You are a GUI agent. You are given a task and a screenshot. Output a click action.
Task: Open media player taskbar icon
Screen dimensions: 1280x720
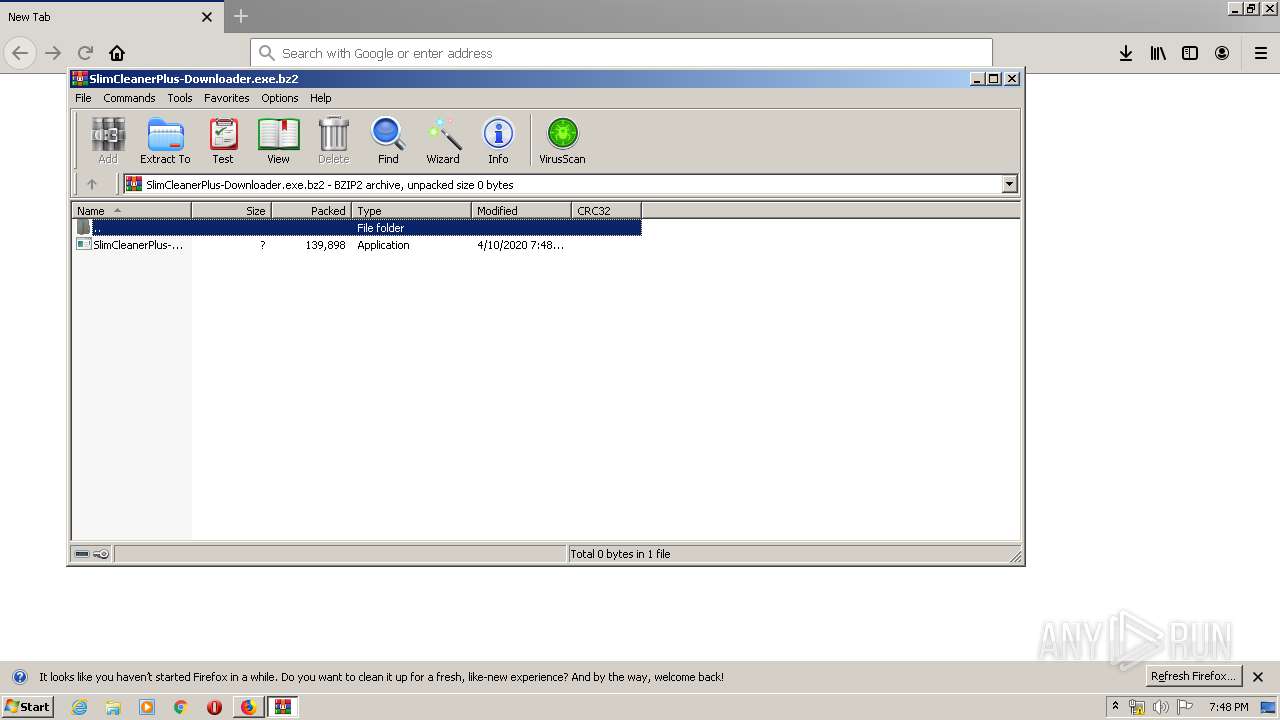[147, 707]
